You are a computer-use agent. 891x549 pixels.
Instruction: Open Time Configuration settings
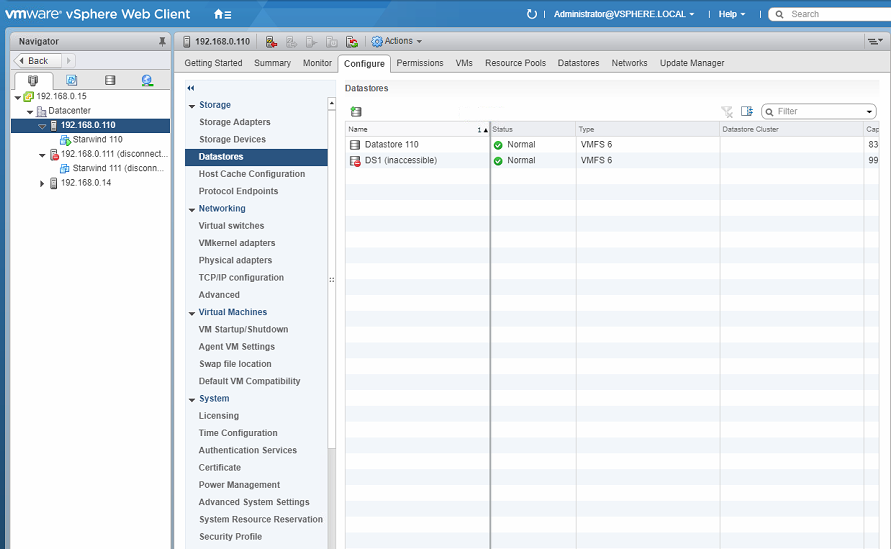point(238,433)
